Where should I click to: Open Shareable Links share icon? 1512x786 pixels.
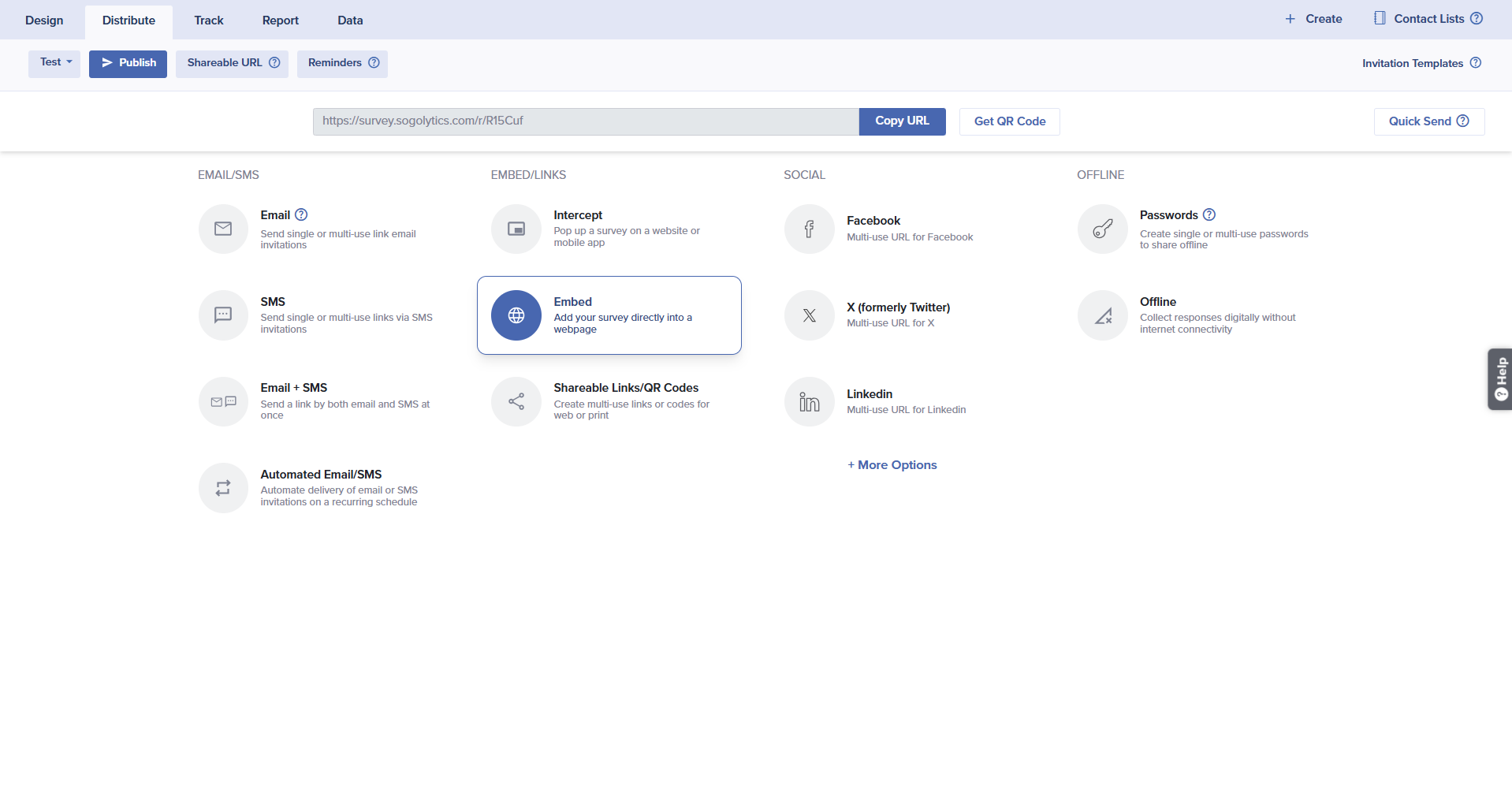coord(516,402)
